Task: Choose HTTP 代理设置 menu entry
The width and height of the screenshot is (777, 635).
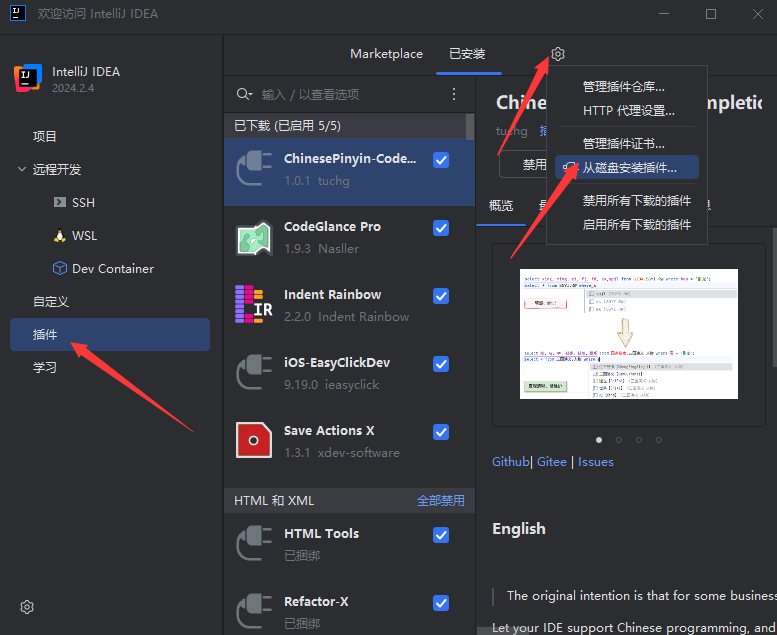Action: coord(628,110)
